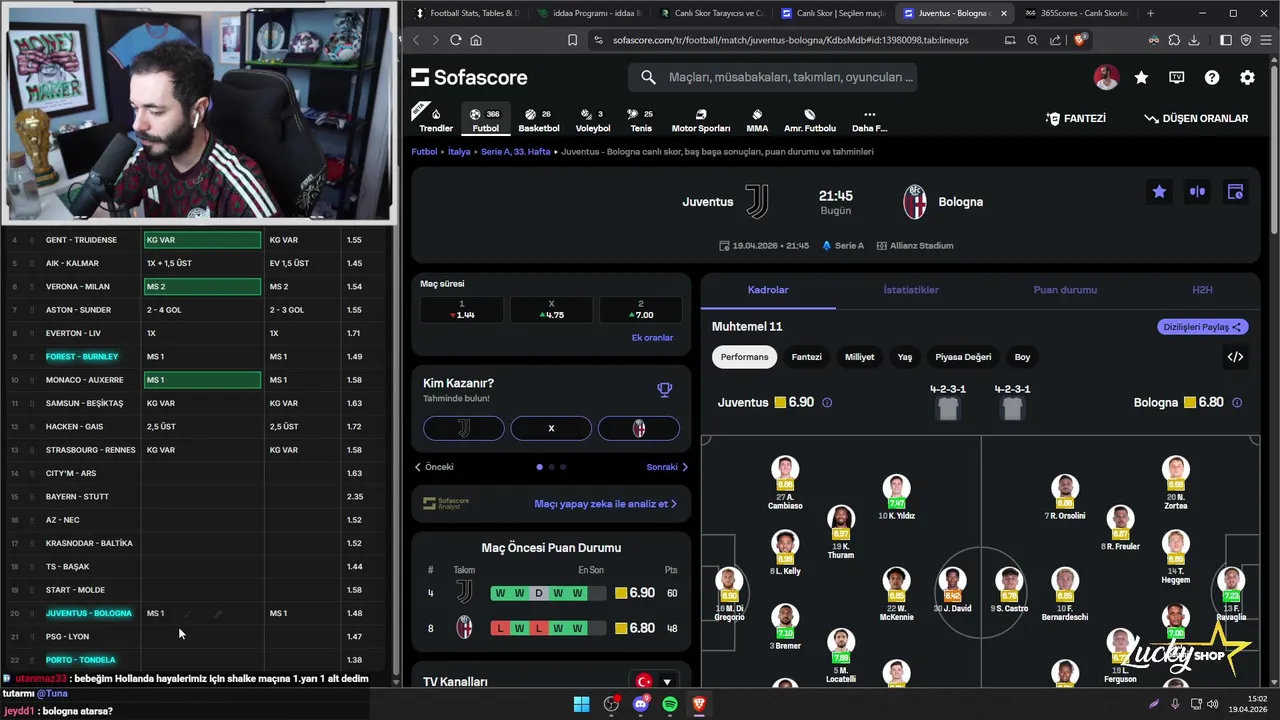Expand the Daha Fazla sports menu
The width and height of the screenshot is (1280, 720).
[869, 120]
